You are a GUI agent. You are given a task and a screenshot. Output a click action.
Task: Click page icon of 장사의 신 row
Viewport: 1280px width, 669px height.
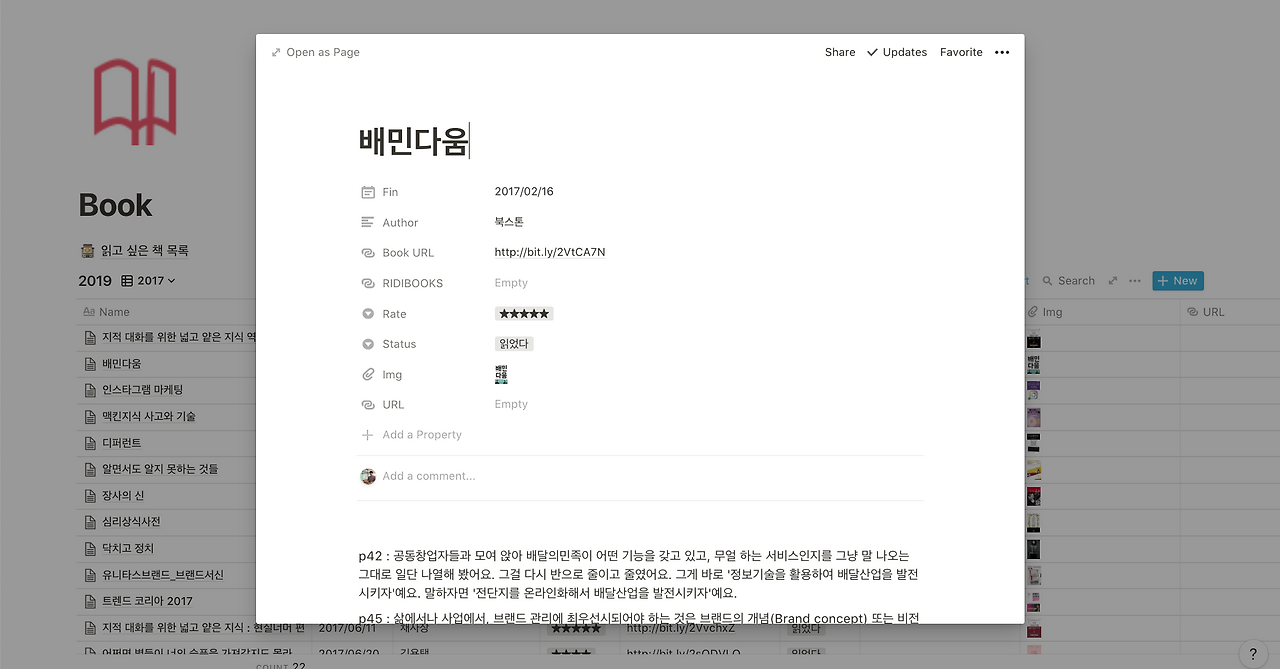90,495
